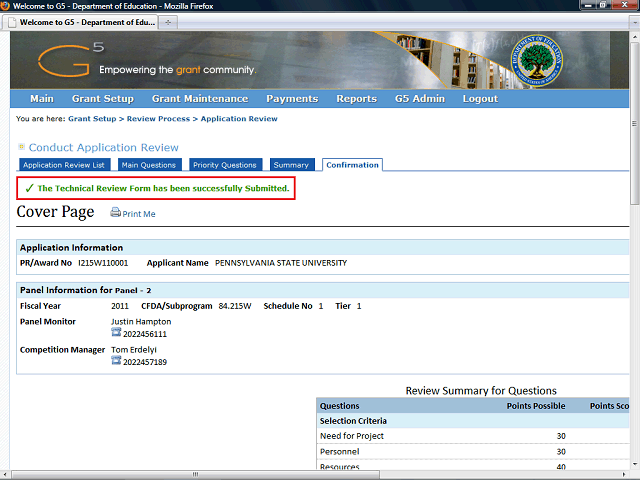This screenshot has width=640, height=480.
Task: Click the Firefox icon in the title bar
Action: [x=7, y=6]
